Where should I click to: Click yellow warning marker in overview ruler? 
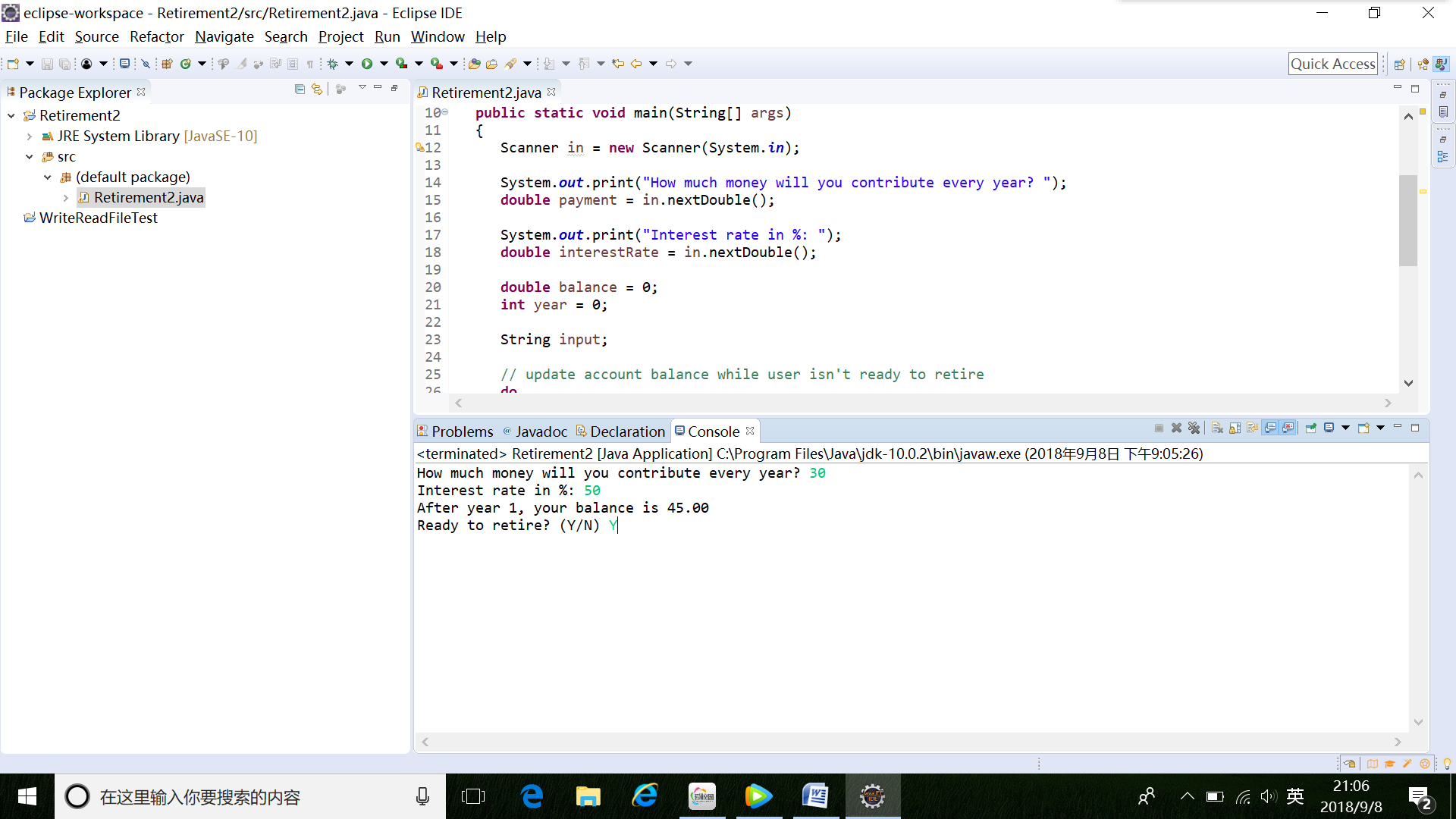pyautogui.click(x=1423, y=192)
